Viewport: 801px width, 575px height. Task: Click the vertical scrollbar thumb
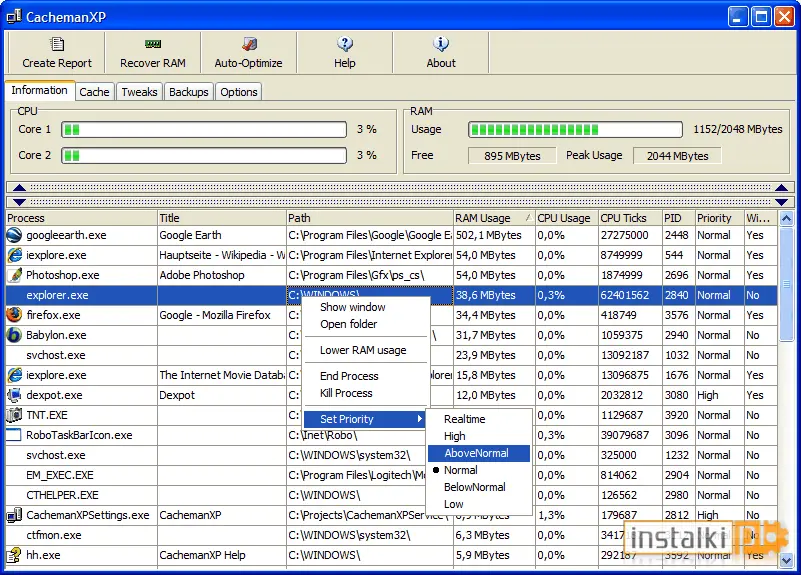coord(787,284)
